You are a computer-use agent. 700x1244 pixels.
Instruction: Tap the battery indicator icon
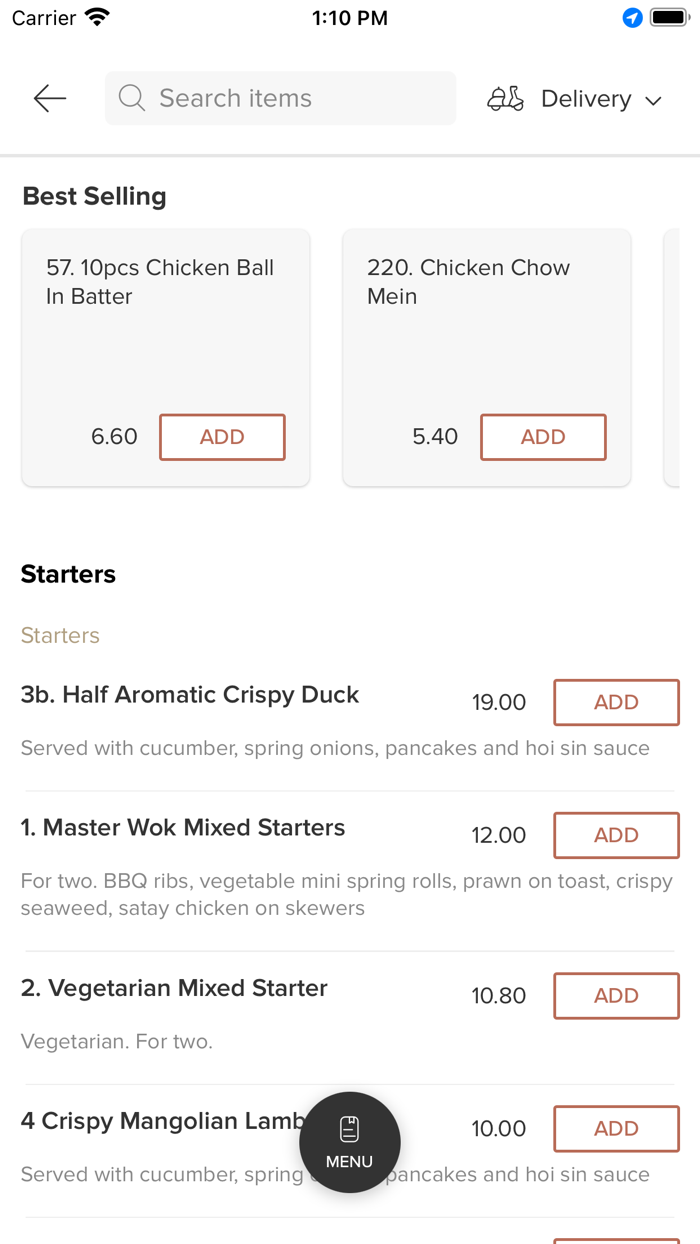point(668,18)
